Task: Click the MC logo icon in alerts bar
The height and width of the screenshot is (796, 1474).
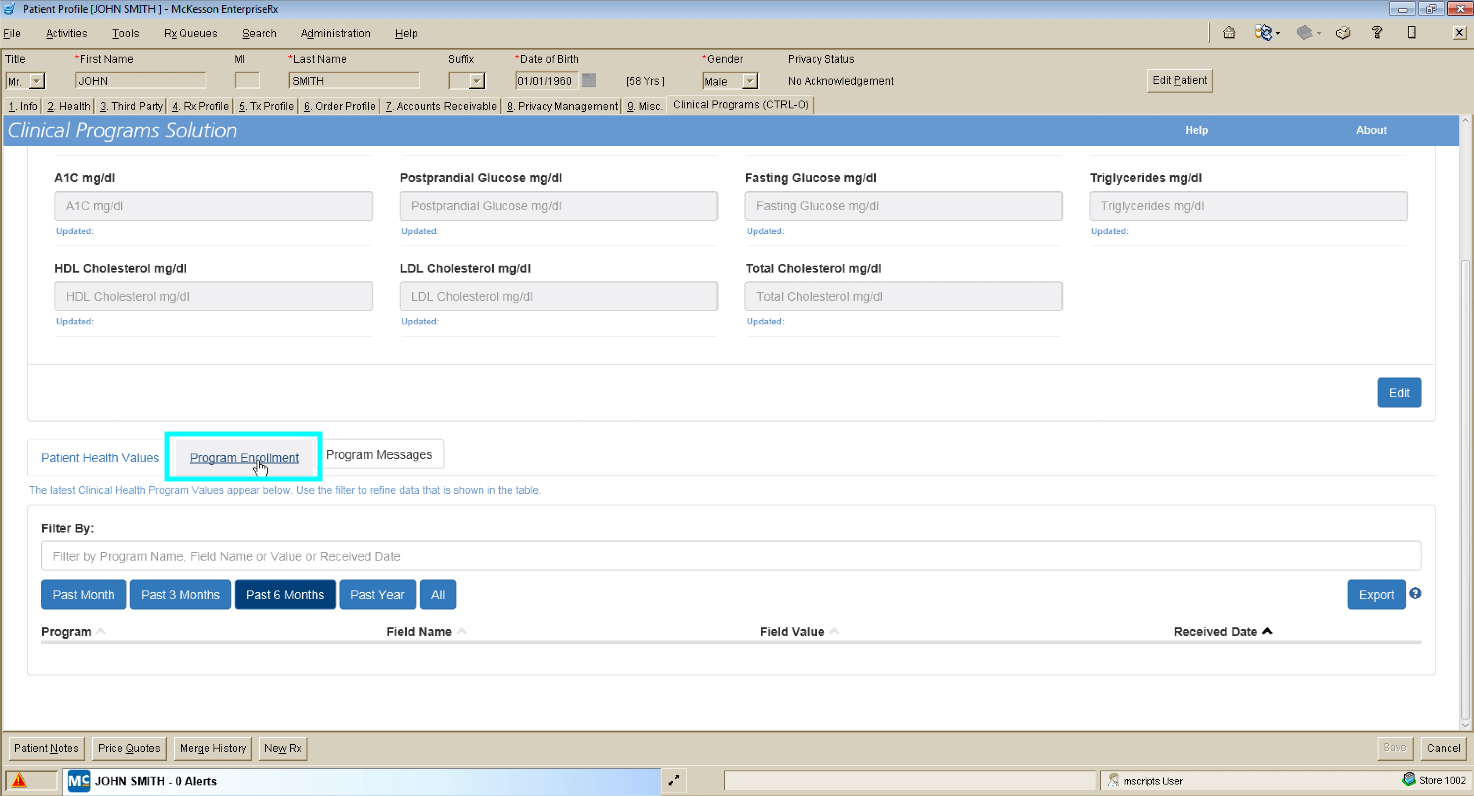Action: coord(79,781)
